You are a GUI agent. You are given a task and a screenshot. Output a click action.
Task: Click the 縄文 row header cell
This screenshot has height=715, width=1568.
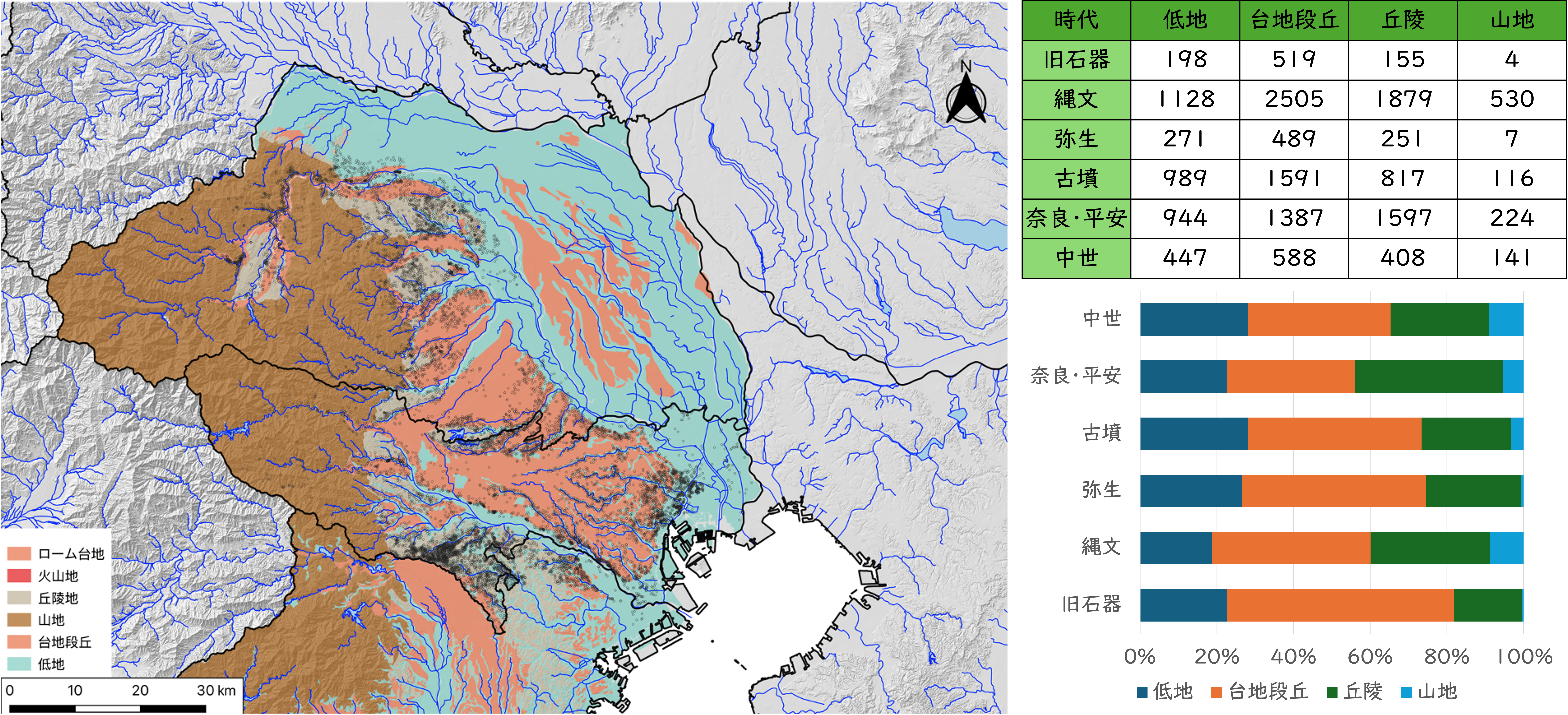tap(1076, 99)
